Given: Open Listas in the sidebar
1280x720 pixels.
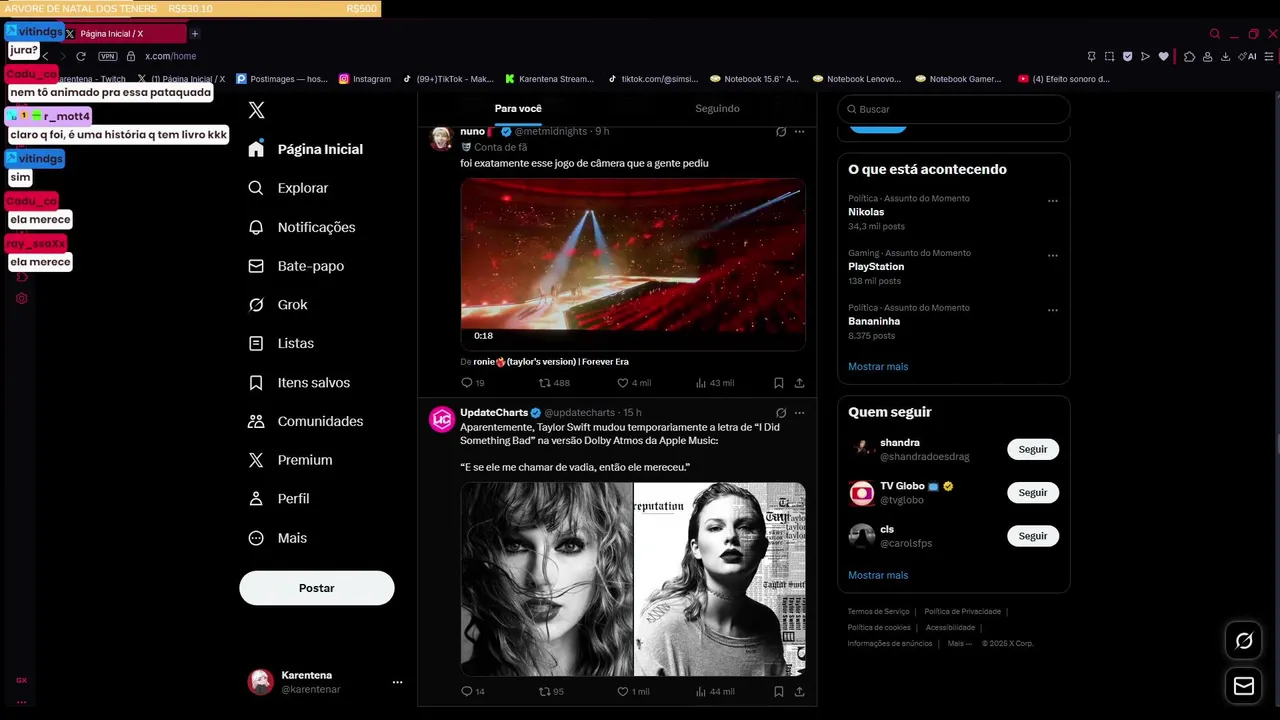Looking at the screenshot, I should tap(281, 343).
